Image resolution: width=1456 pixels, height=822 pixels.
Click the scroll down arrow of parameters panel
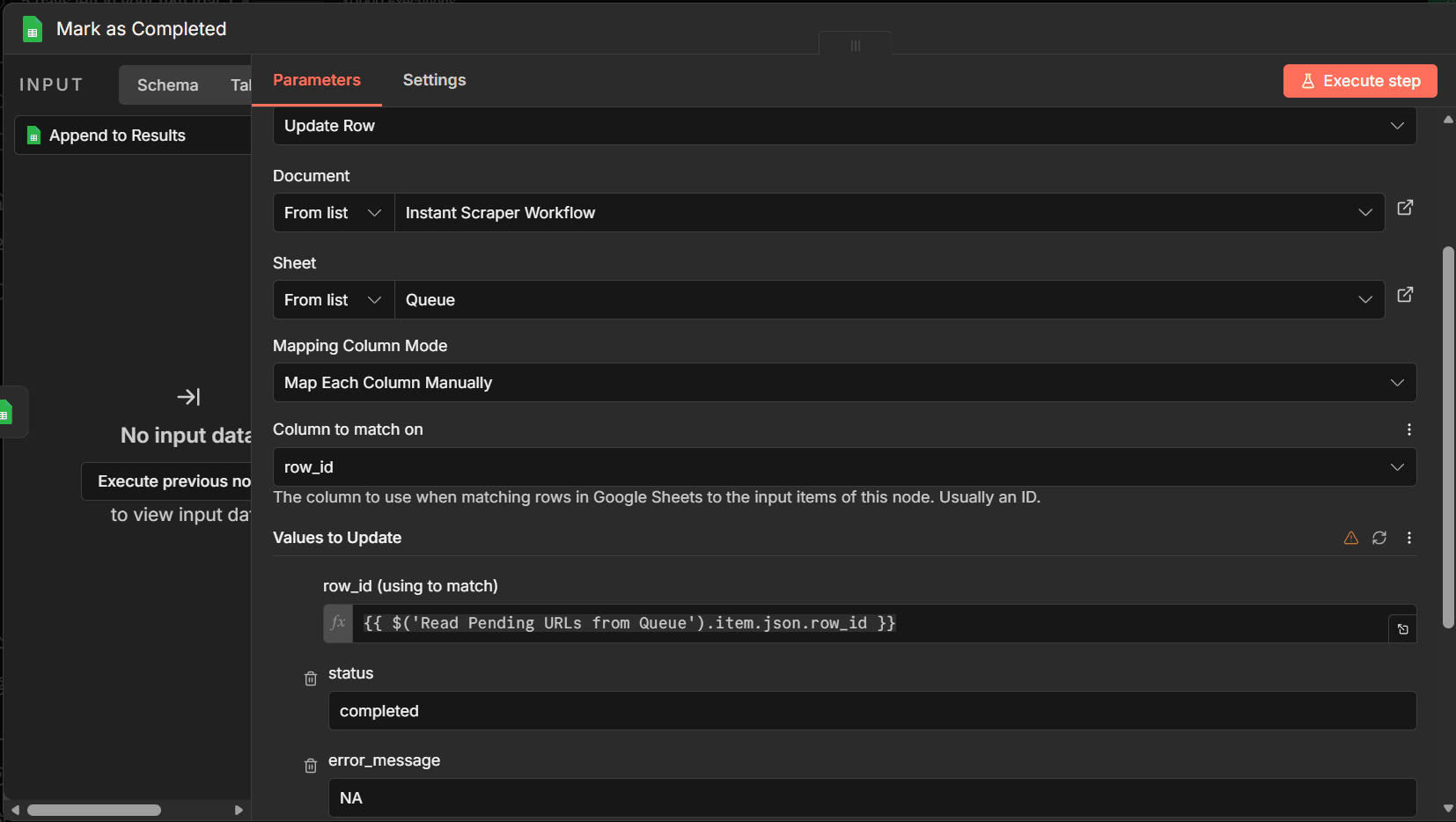[x=1448, y=808]
